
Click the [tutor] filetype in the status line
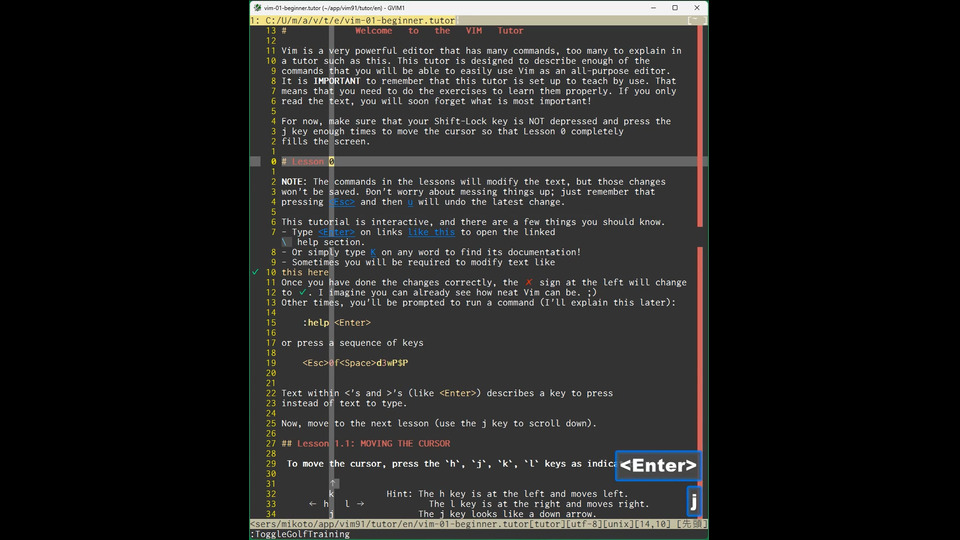[548, 524]
